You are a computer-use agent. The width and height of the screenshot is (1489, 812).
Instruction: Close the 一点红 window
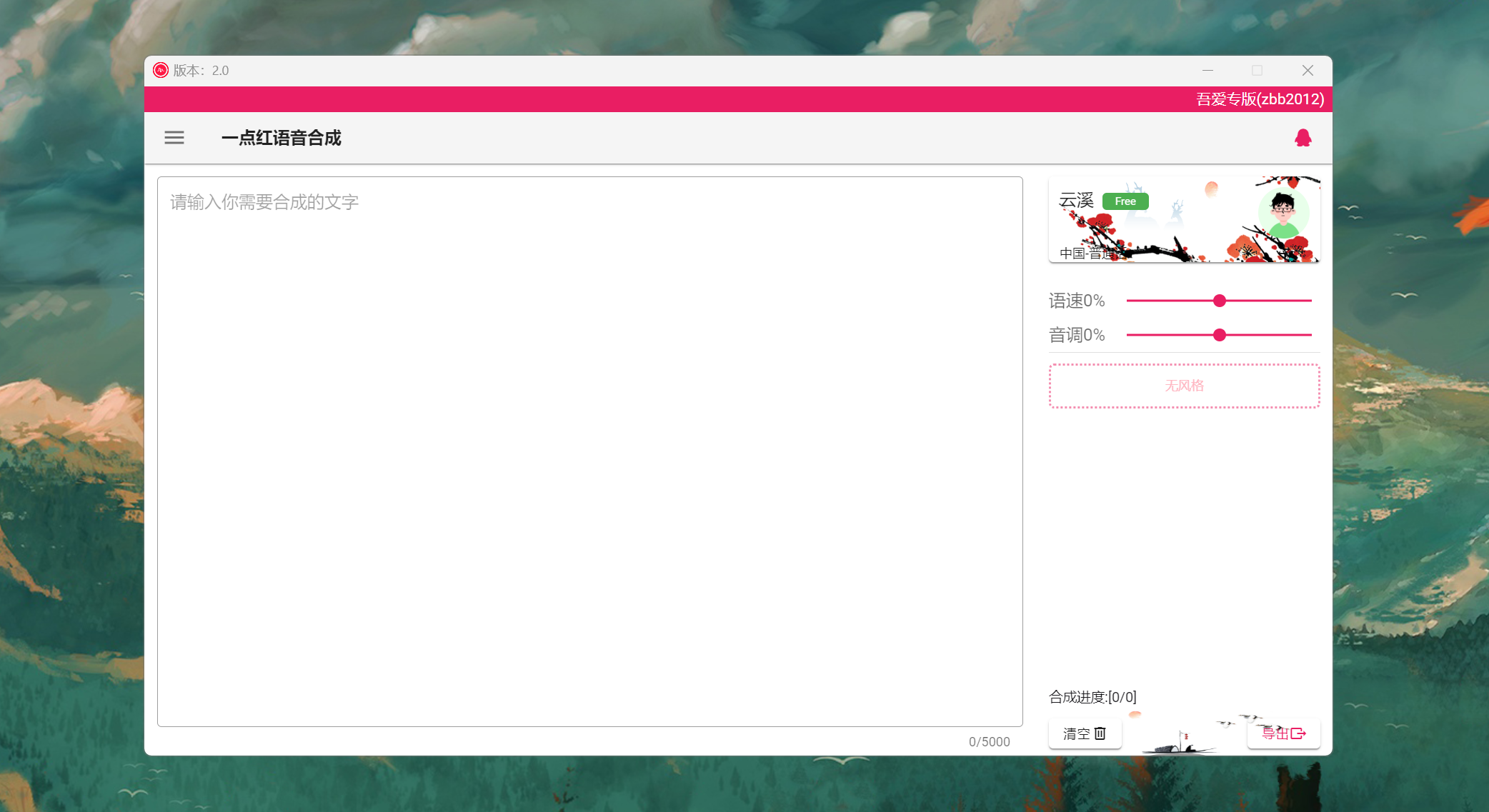(1308, 70)
